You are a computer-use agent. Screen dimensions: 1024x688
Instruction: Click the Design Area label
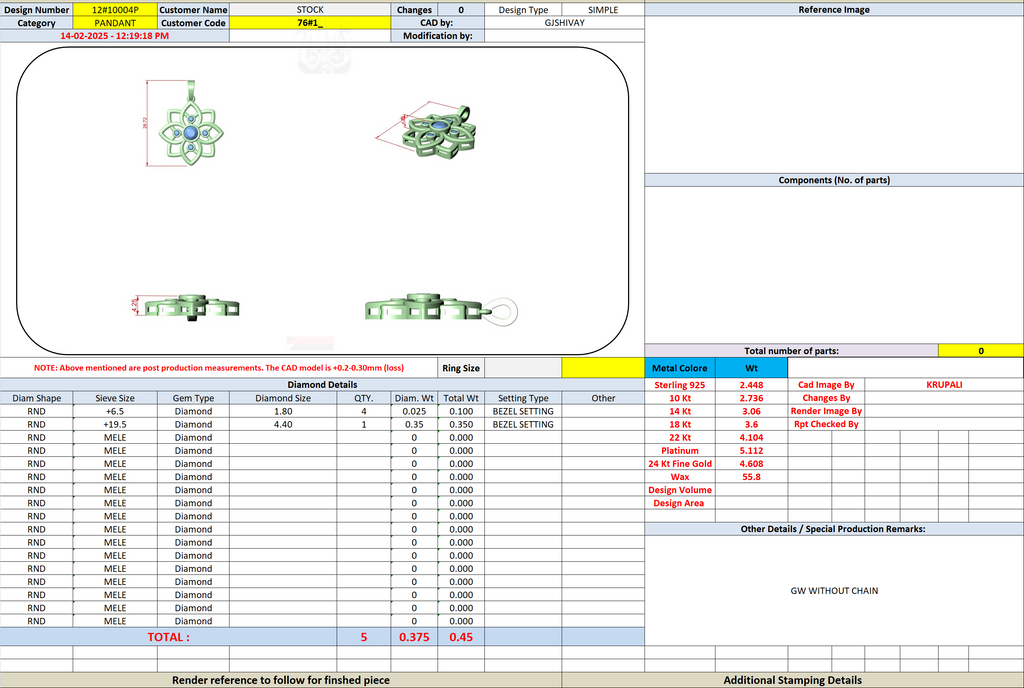pos(679,503)
